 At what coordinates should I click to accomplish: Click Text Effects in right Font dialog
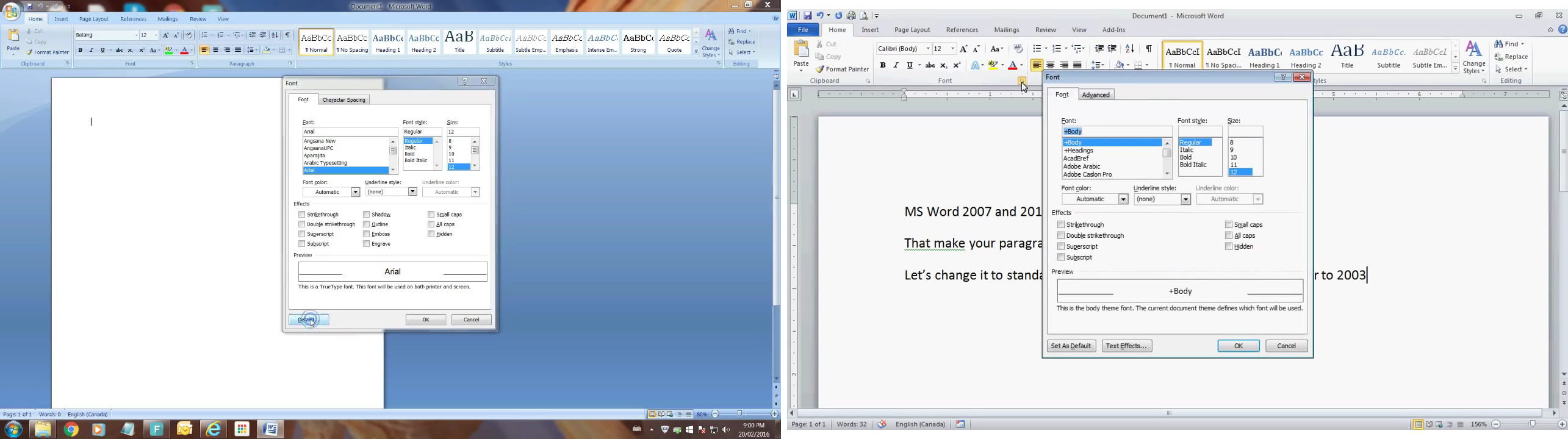(x=1126, y=346)
